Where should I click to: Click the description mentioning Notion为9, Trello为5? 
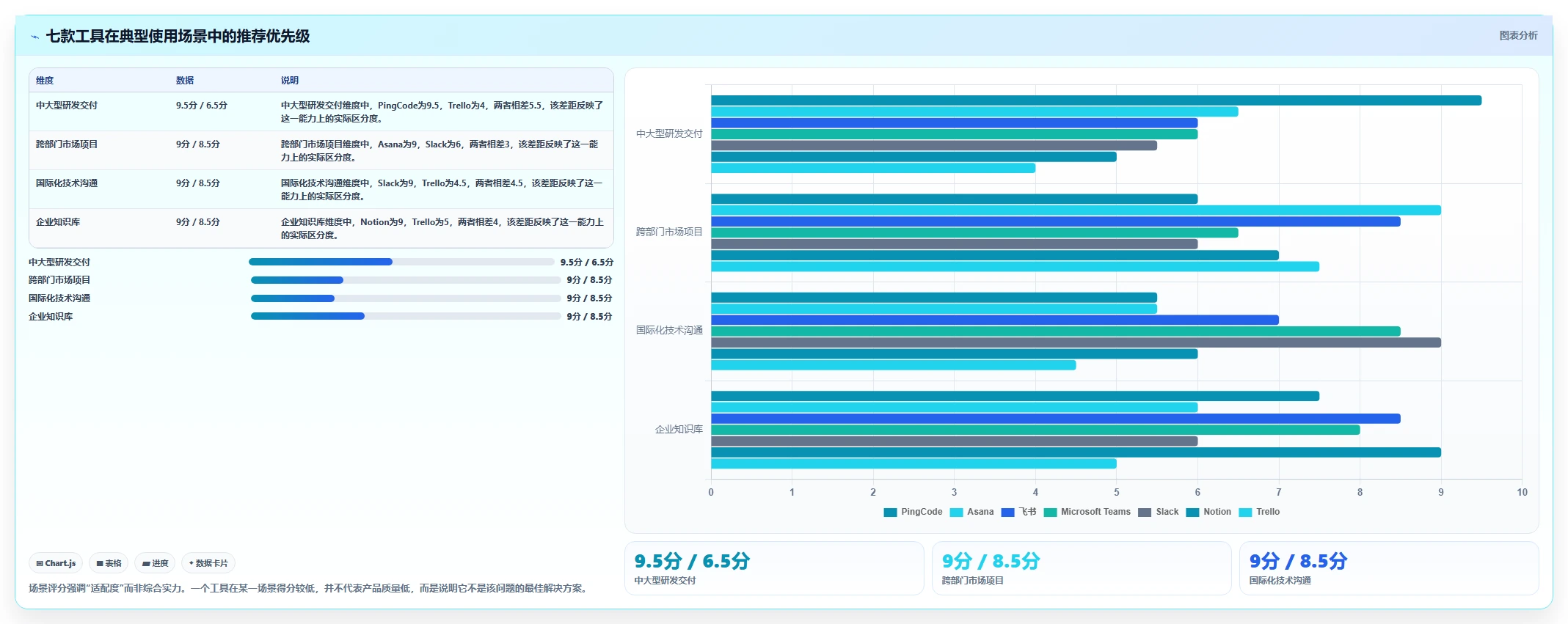(x=442, y=228)
